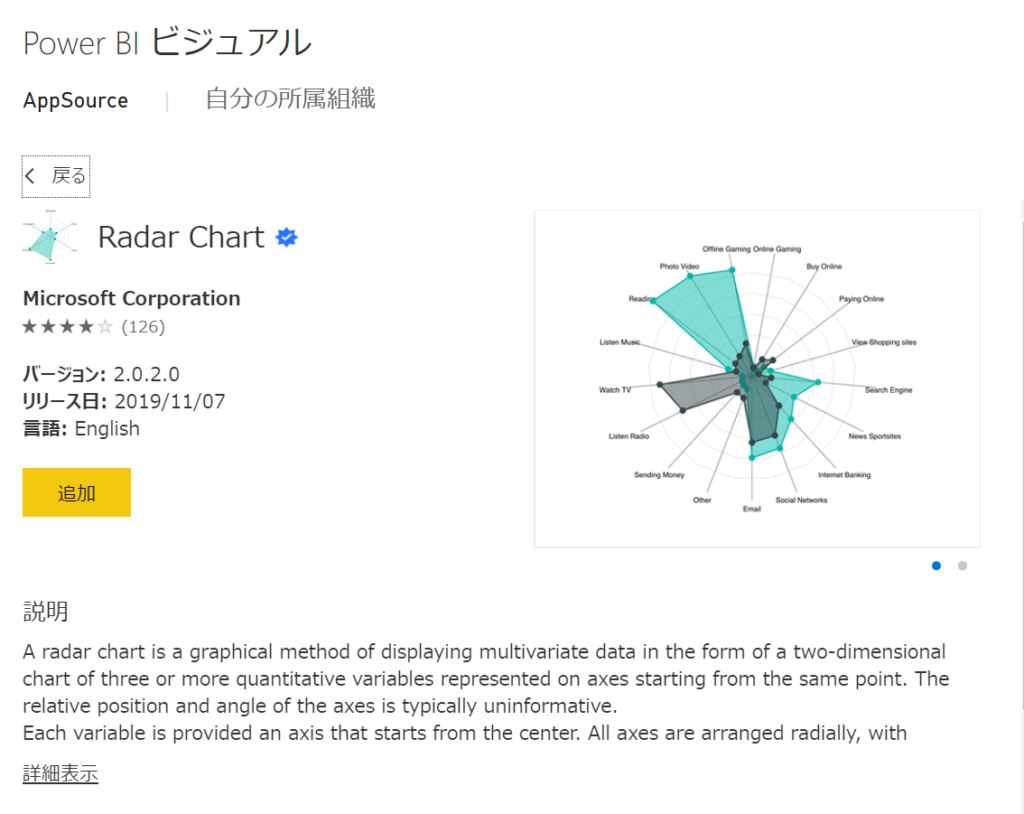Viewport: 1024px width, 814px height.
Task: Click the third rating star
Action: 67,326
